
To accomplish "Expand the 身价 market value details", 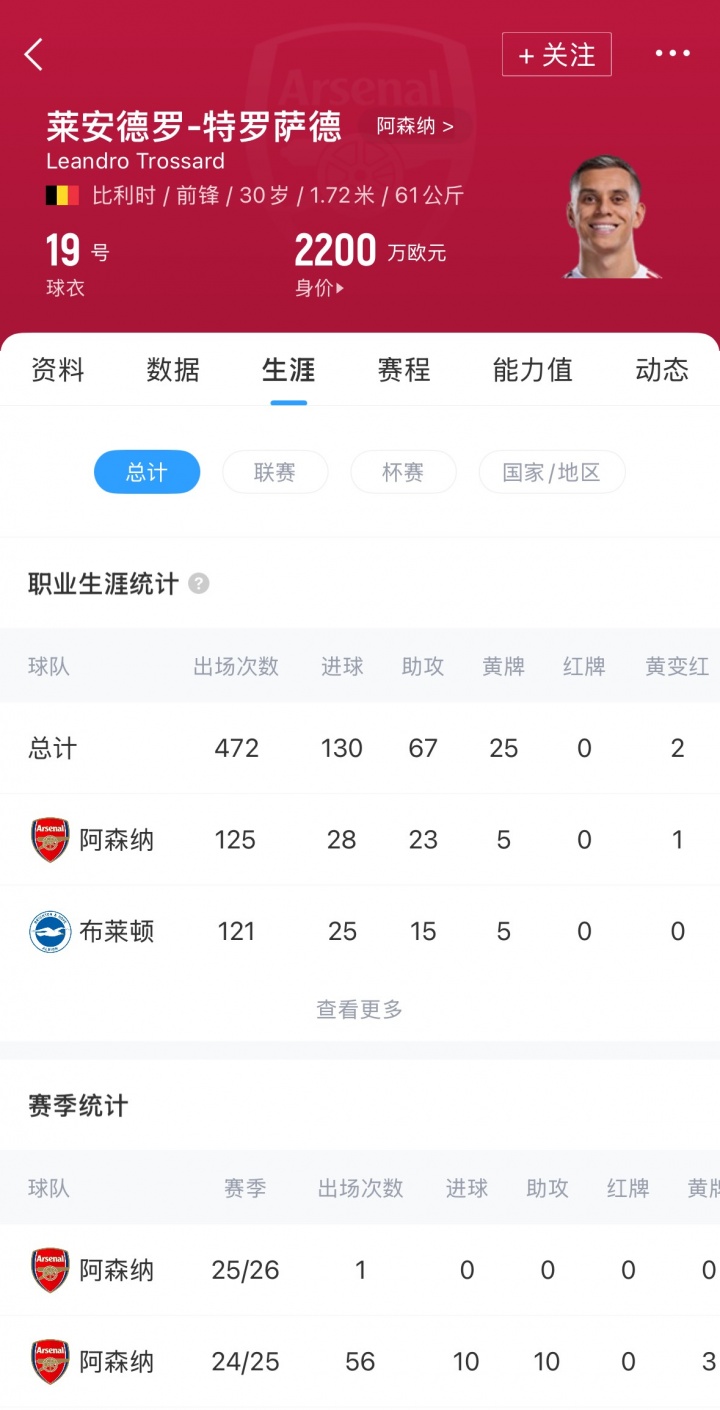I will coord(319,288).
